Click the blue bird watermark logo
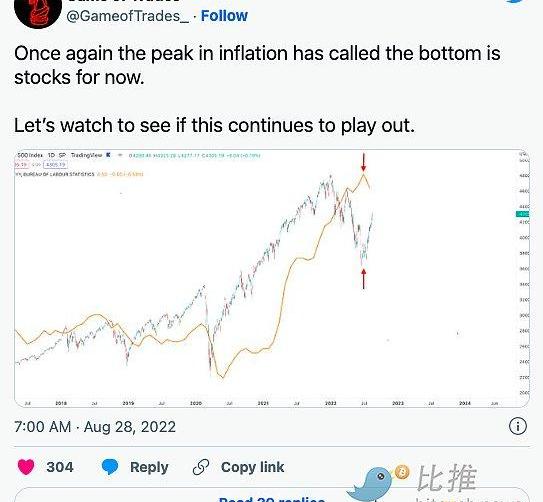The width and height of the screenshot is (543, 502). coord(370,484)
